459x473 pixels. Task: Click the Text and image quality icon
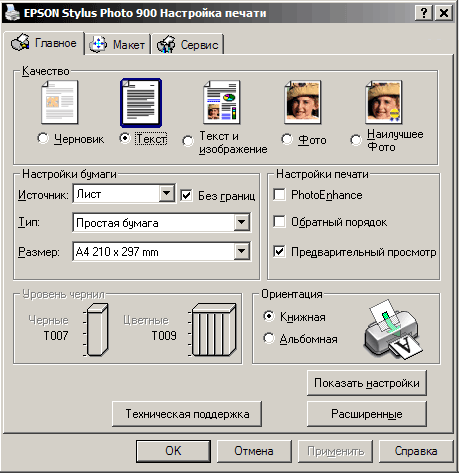point(222,102)
